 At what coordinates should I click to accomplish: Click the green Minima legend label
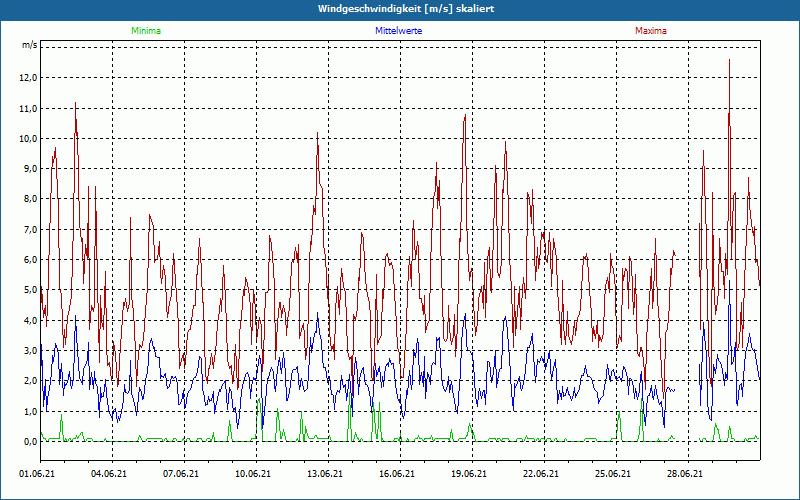click(x=146, y=31)
